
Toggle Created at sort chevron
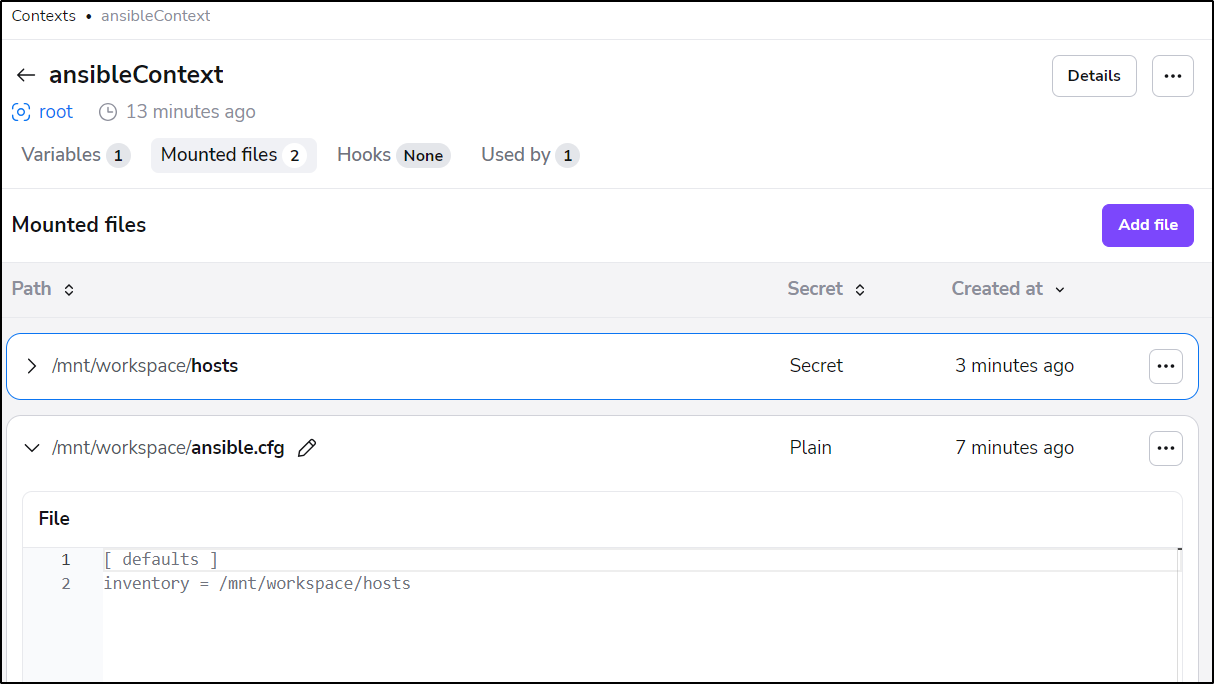click(x=1060, y=290)
